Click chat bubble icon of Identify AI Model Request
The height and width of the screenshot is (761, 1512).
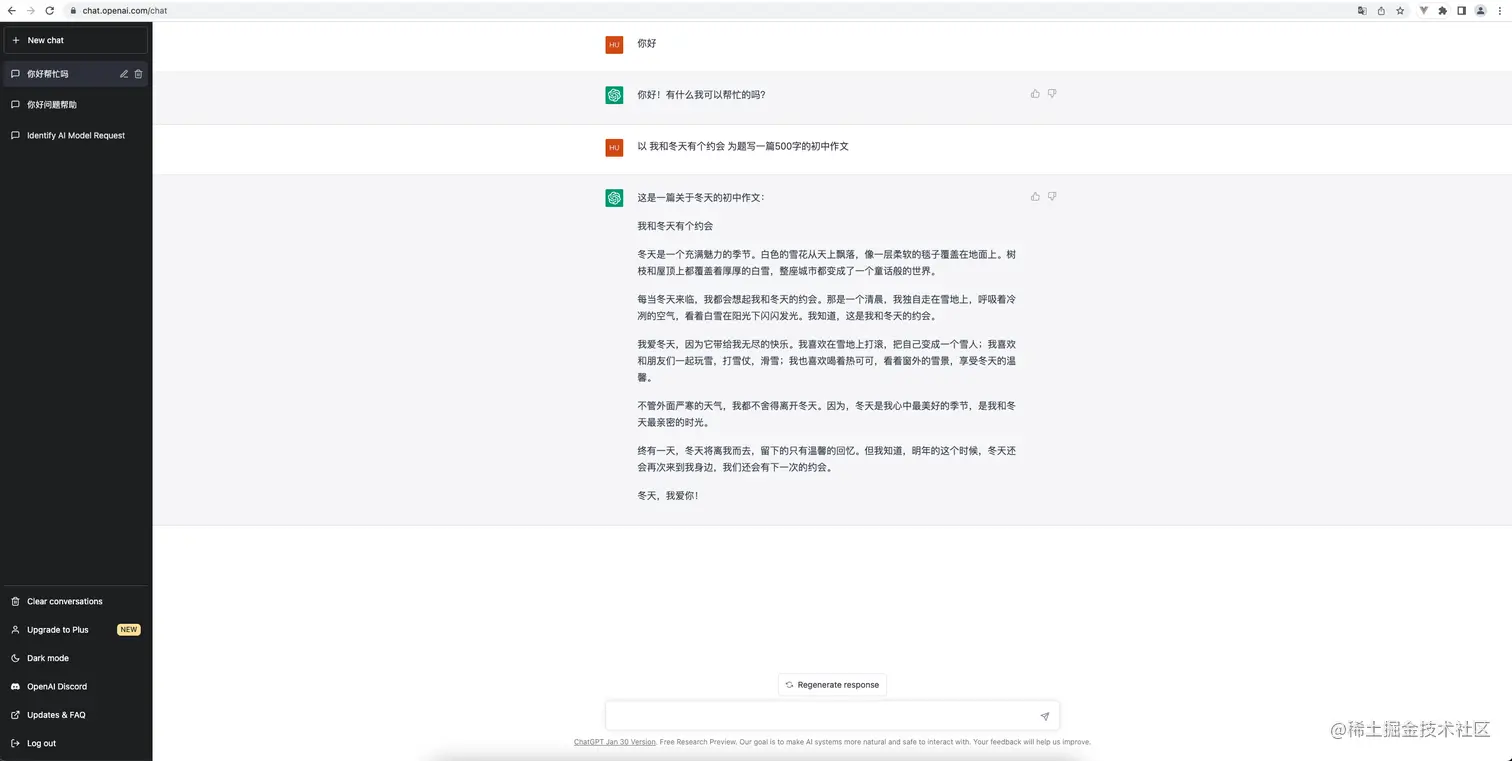[15, 135]
